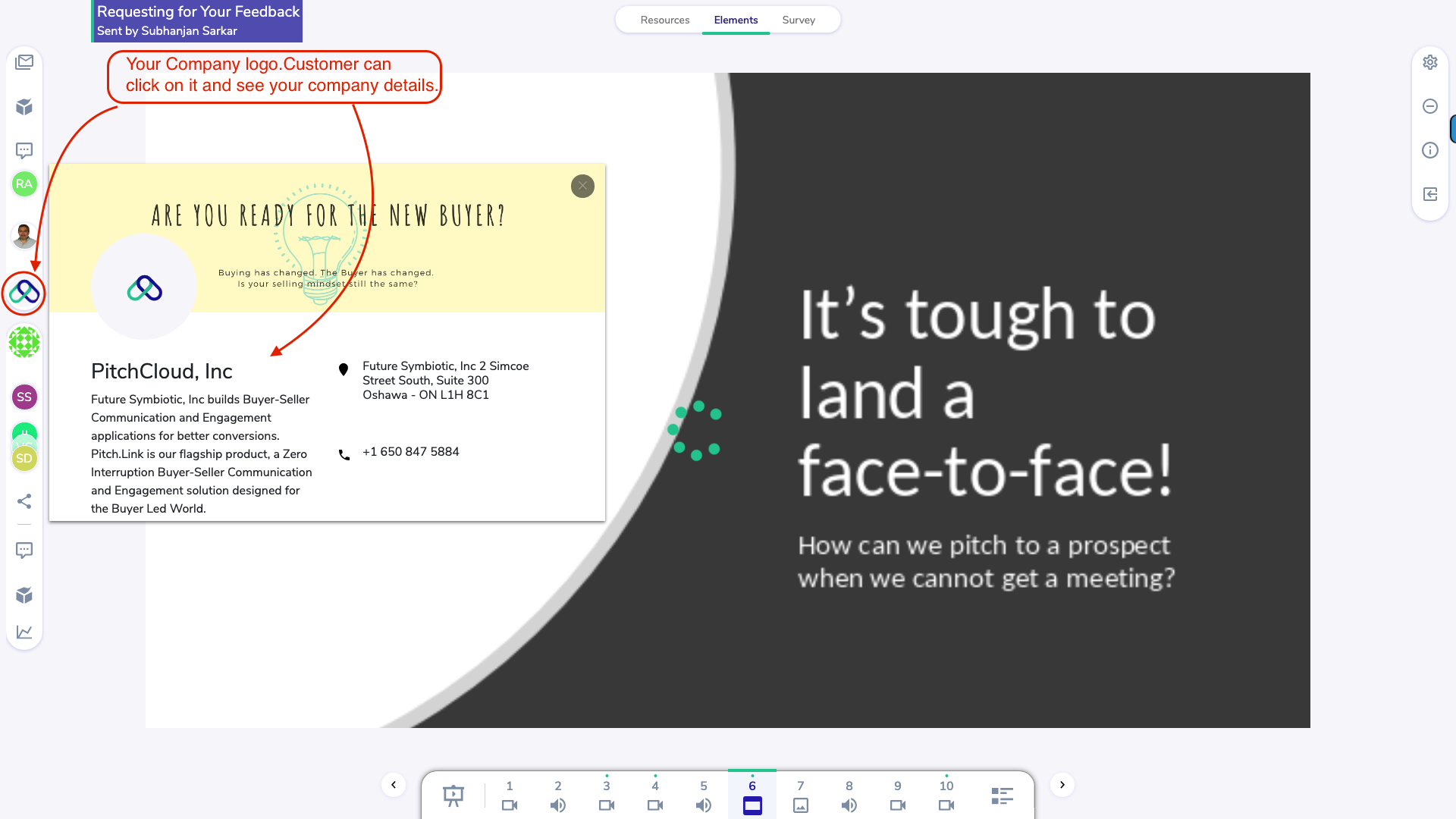Click the green RA user avatar
The image size is (1456, 819).
24,184
